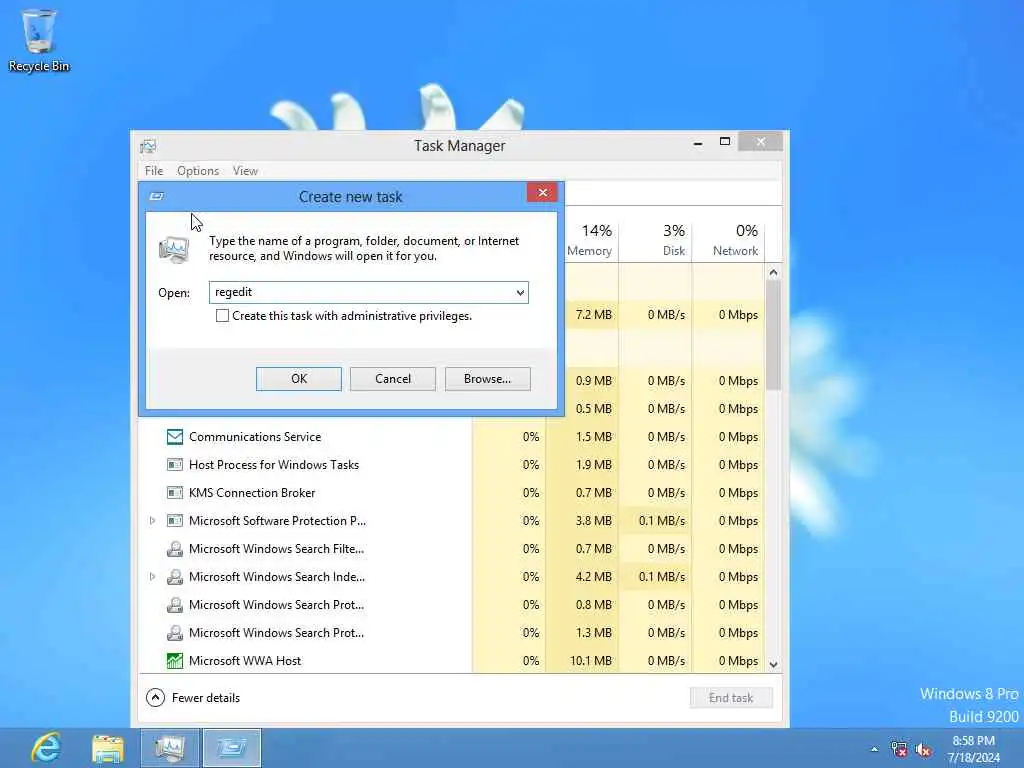This screenshot has width=1024, height=768.
Task: Maximize the Task Manager window
Action: pyautogui.click(x=724, y=142)
